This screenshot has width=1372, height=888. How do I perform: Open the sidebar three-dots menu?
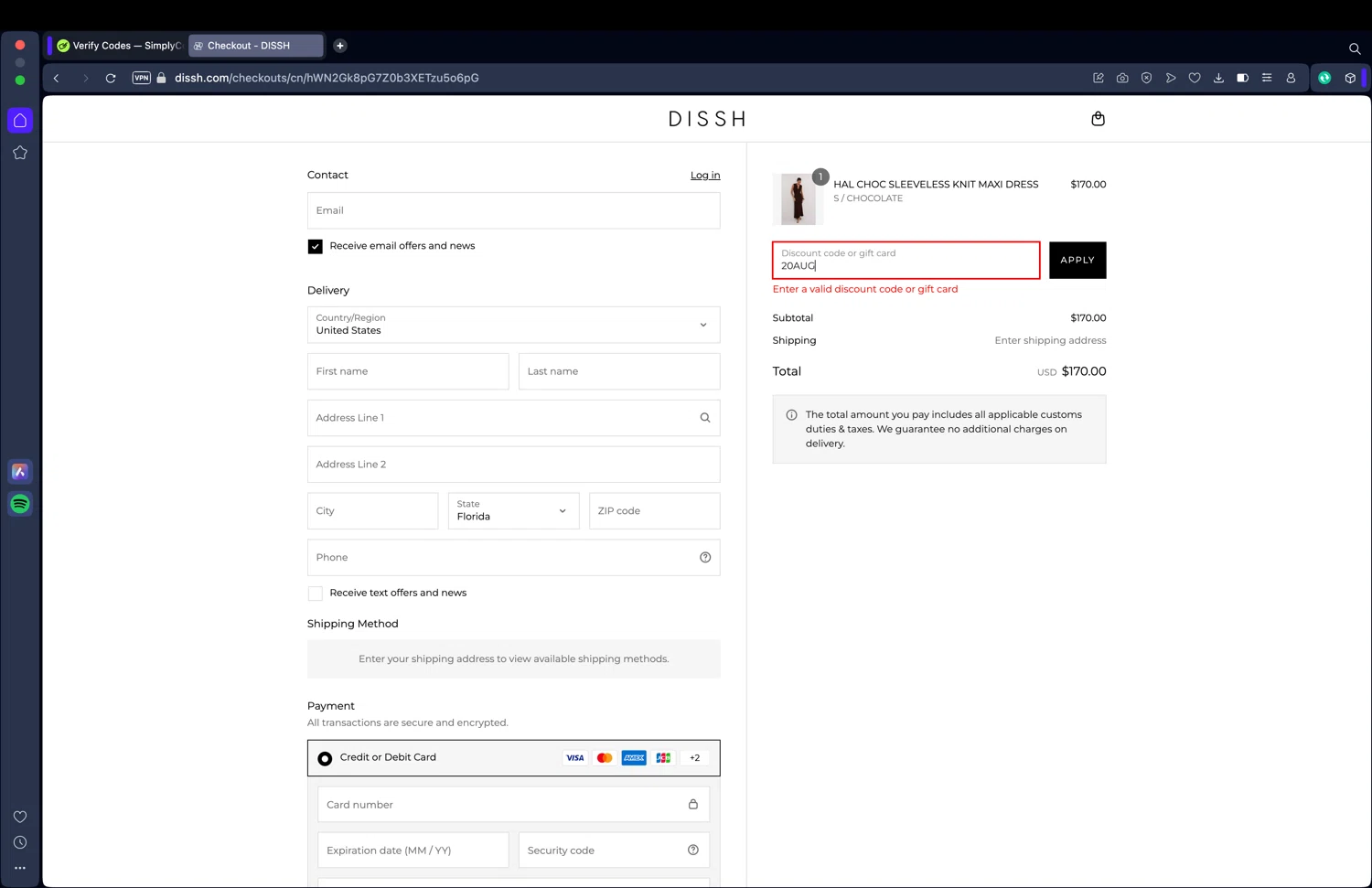pos(20,868)
